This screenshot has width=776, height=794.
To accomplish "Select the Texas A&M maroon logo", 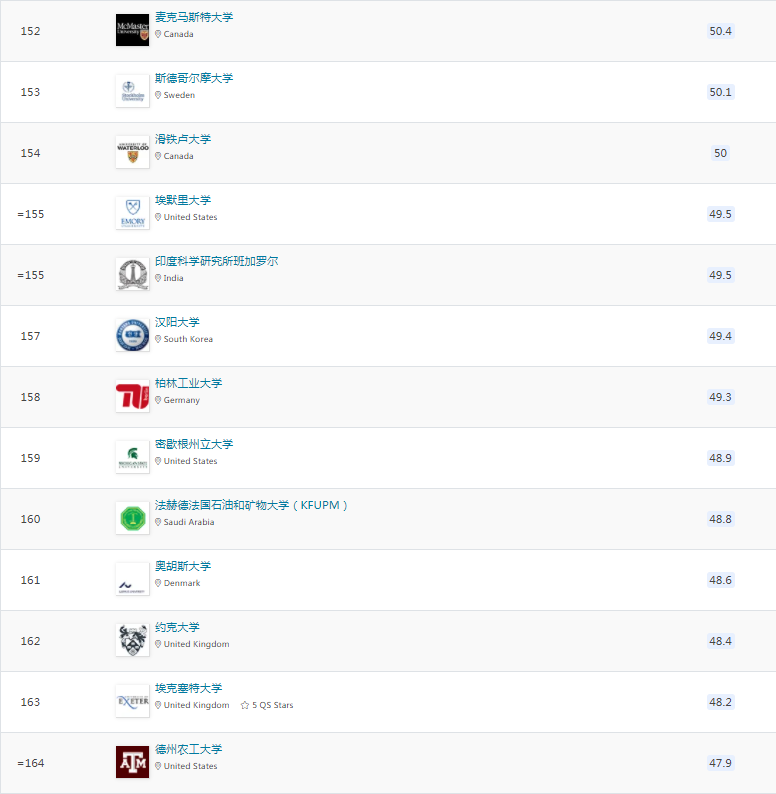I will tap(132, 762).
